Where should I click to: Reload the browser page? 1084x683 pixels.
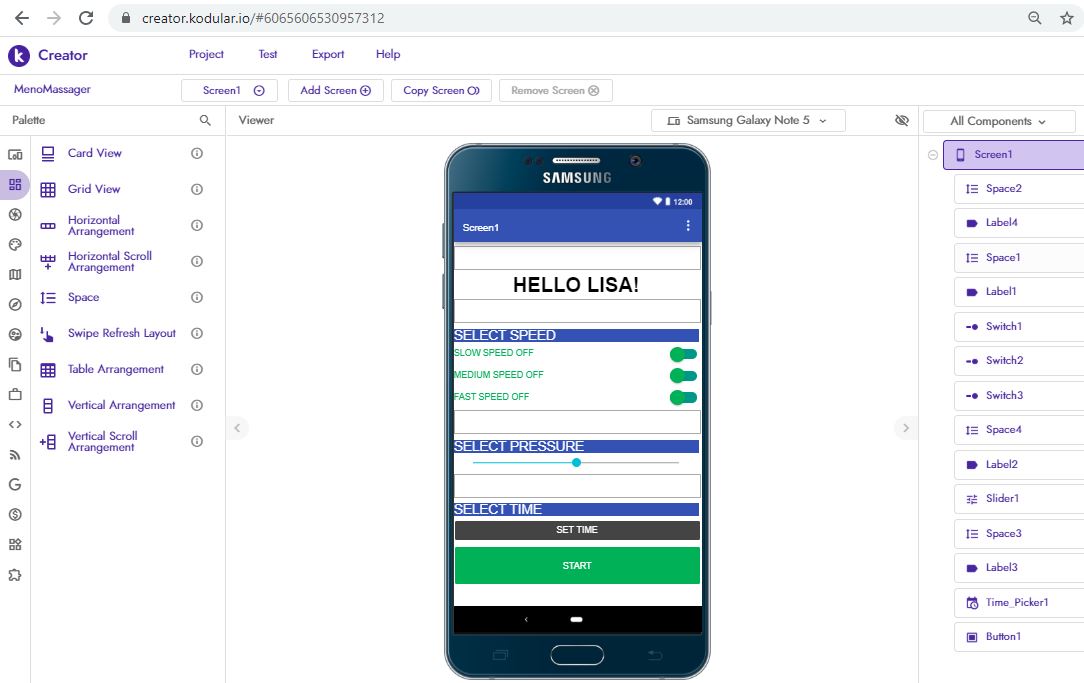click(x=86, y=18)
